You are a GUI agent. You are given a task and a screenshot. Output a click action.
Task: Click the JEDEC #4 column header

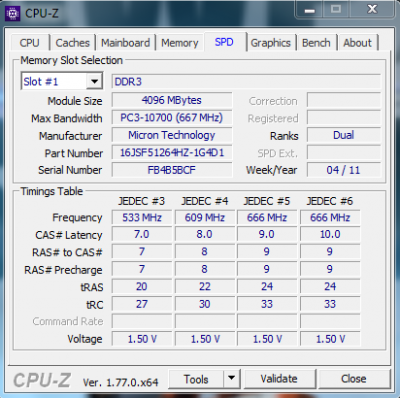(205, 201)
